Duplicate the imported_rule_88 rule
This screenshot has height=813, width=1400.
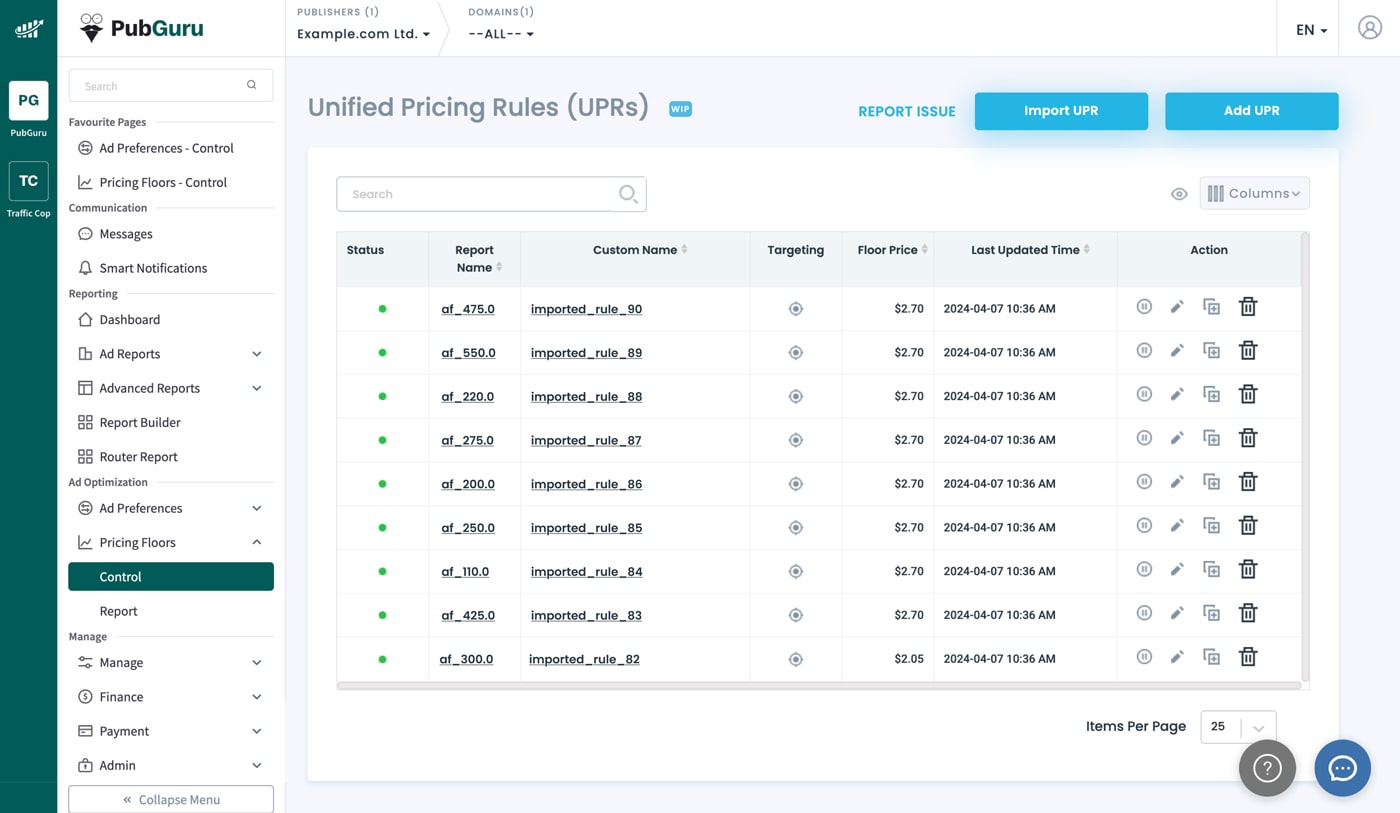coord(1211,395)
